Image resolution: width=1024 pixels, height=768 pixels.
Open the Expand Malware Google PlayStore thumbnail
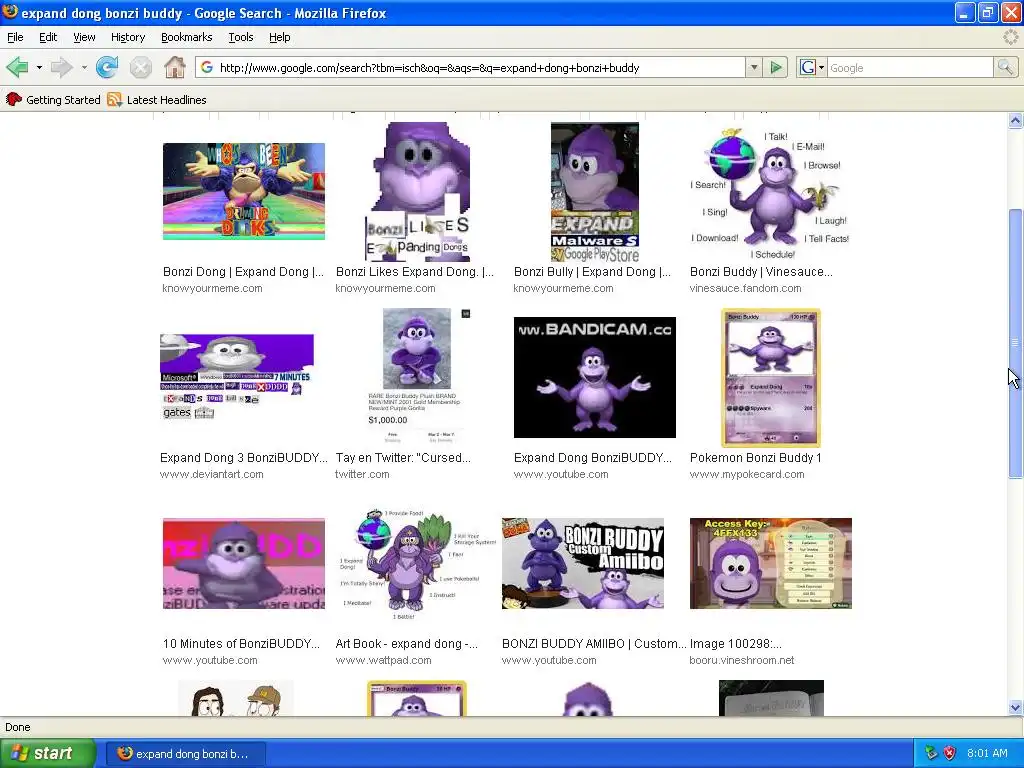[x=594, y=192]
